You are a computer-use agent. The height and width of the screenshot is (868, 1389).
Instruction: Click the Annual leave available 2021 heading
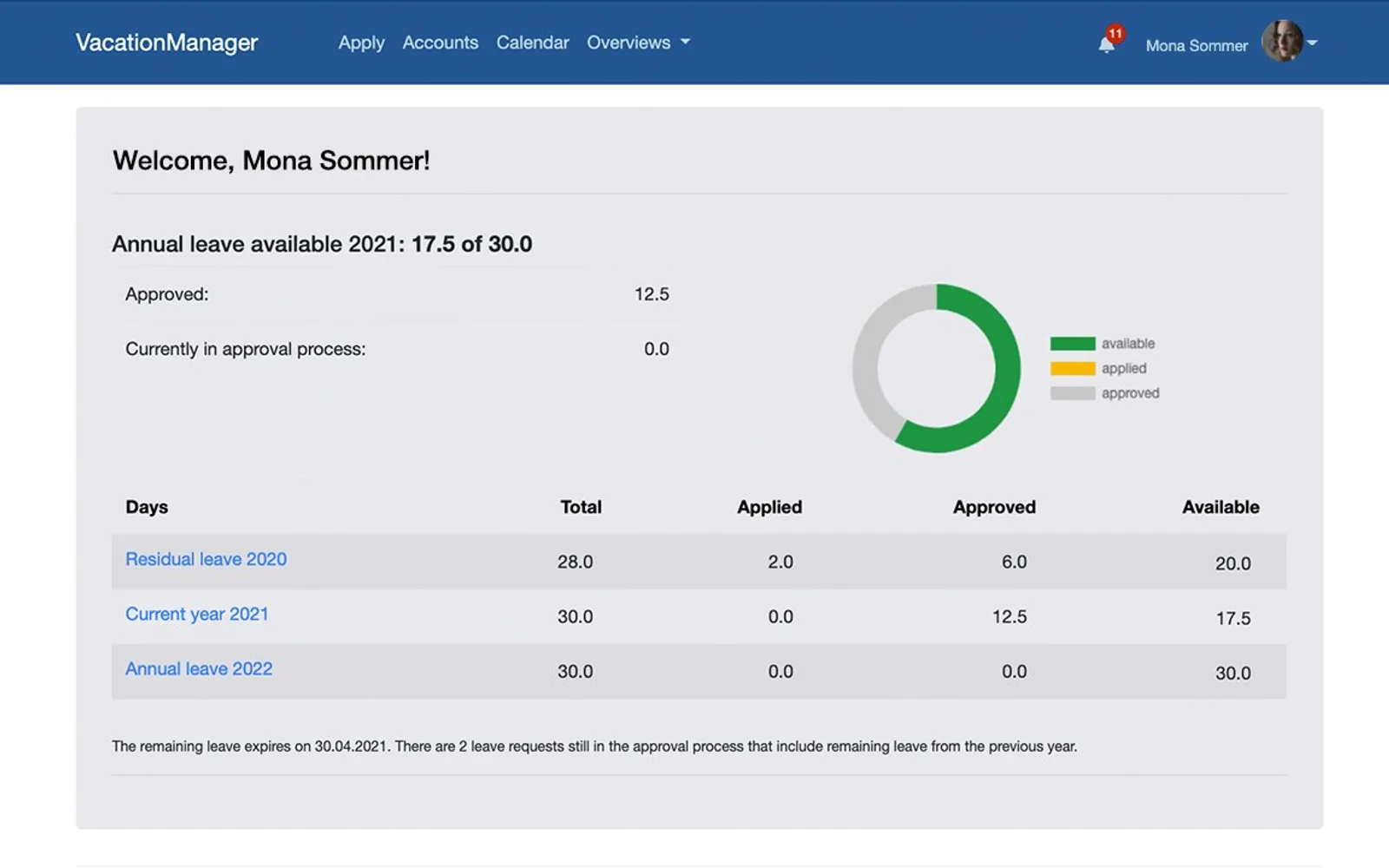tap(322, 244)
